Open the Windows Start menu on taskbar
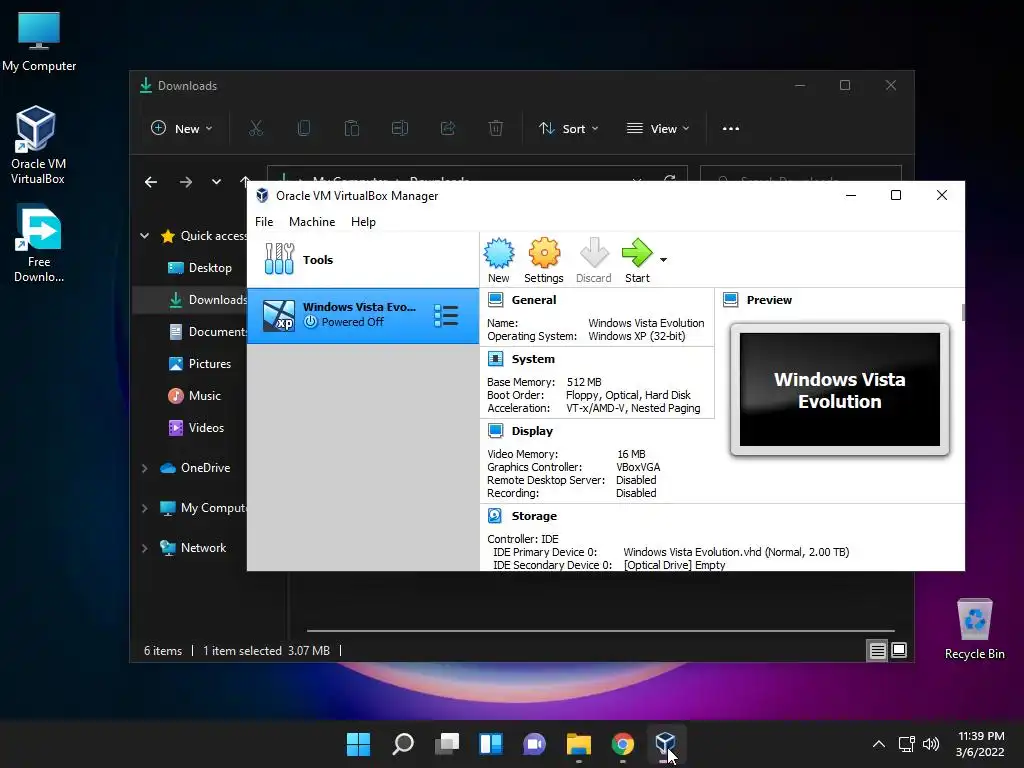Image resolution: width=1024 pixels, height=768 pixels. [x=358, y=744]
